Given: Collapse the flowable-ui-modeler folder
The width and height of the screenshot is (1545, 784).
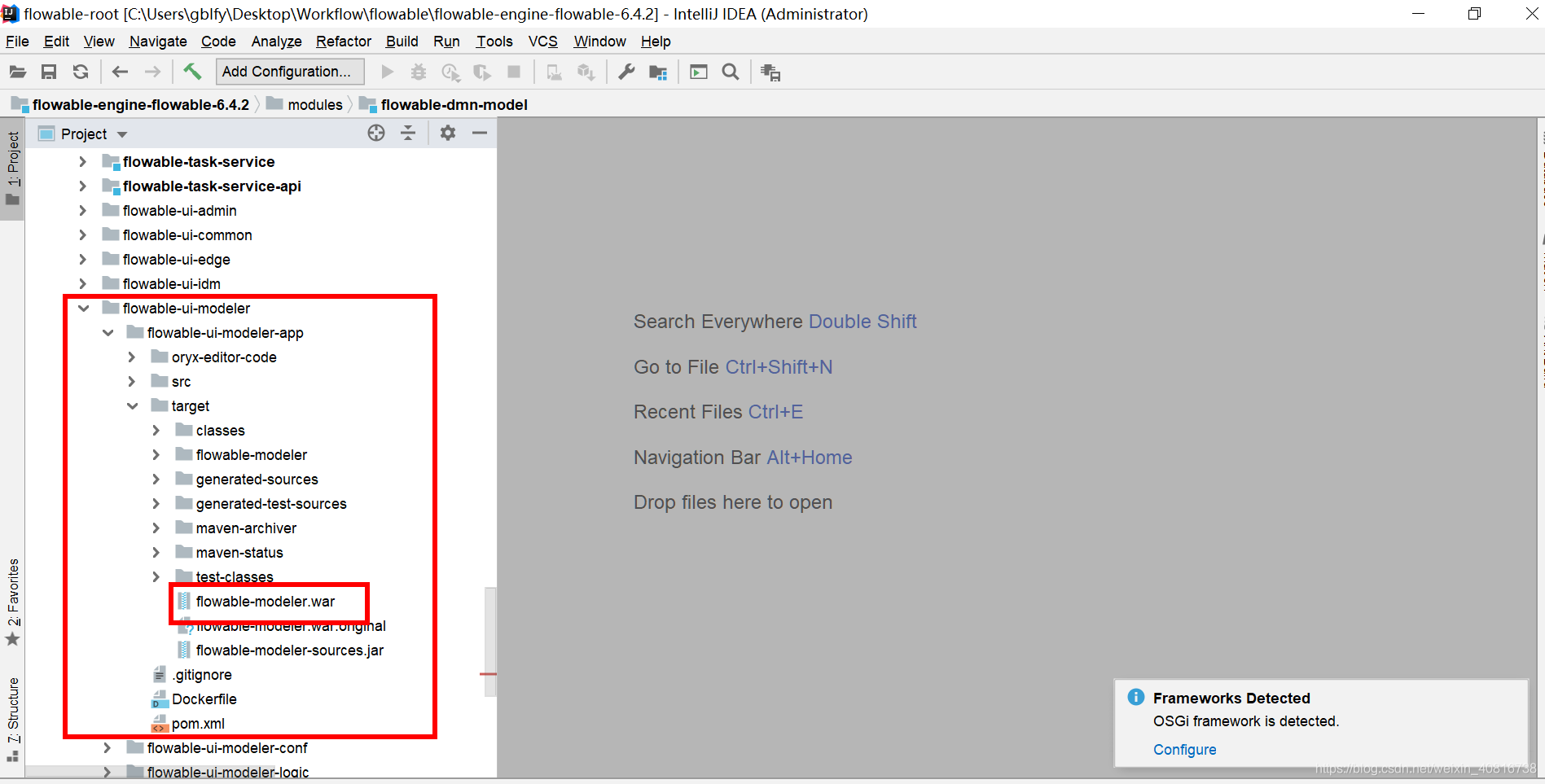Looking at the screenshot, I should (x=83, y=309).
